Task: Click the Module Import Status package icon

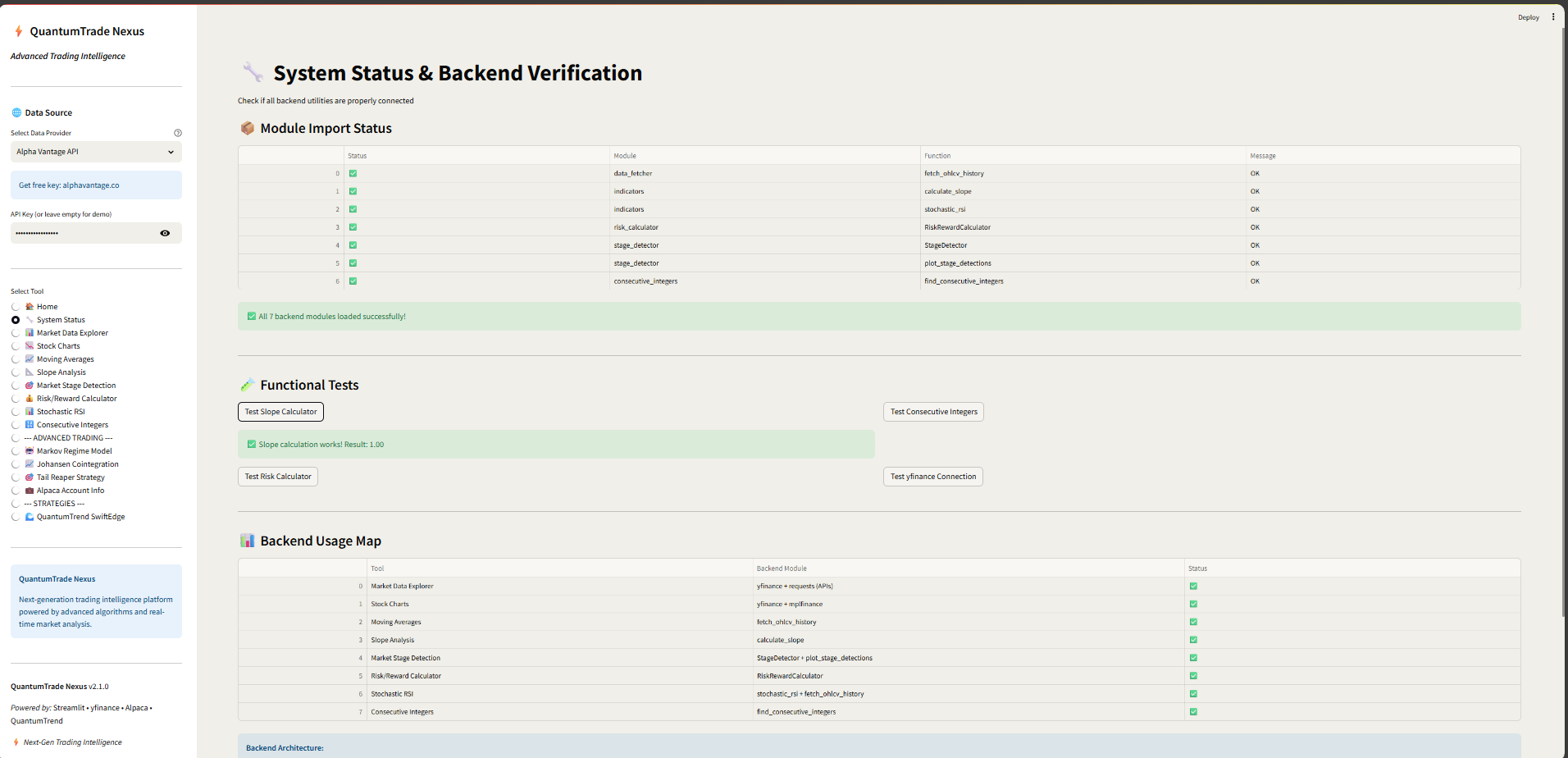Action: click(247, 128)
